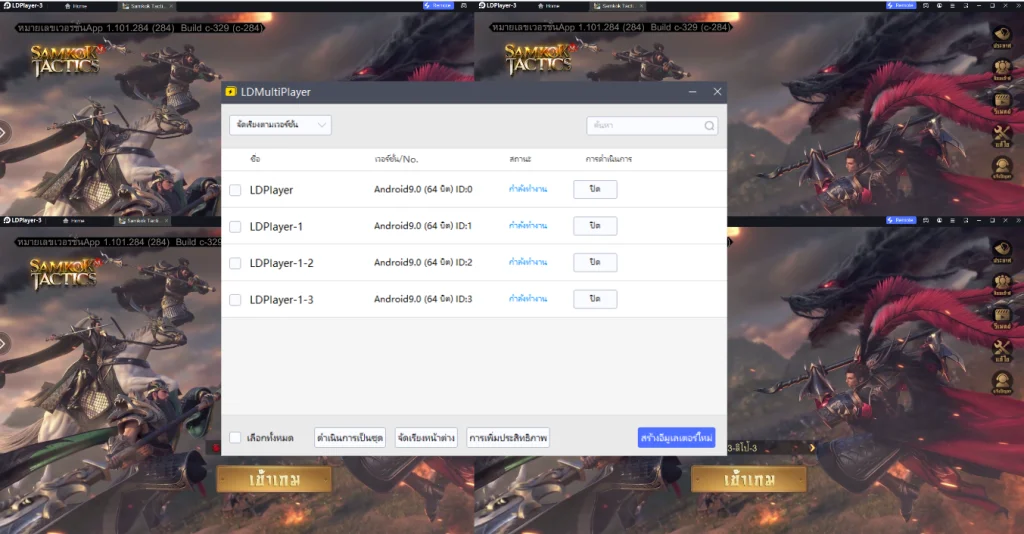1024x534 pixels.
Task: Click the Remote button in top-right emulator
Action: [901, 5]
